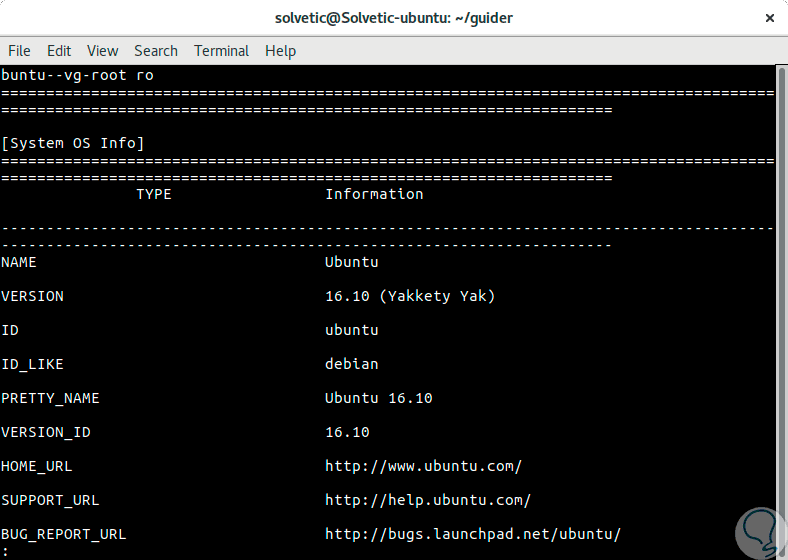Screen dimensions: 788x560
Task: Open the Edit menu
Action: [x=59, y=51]
